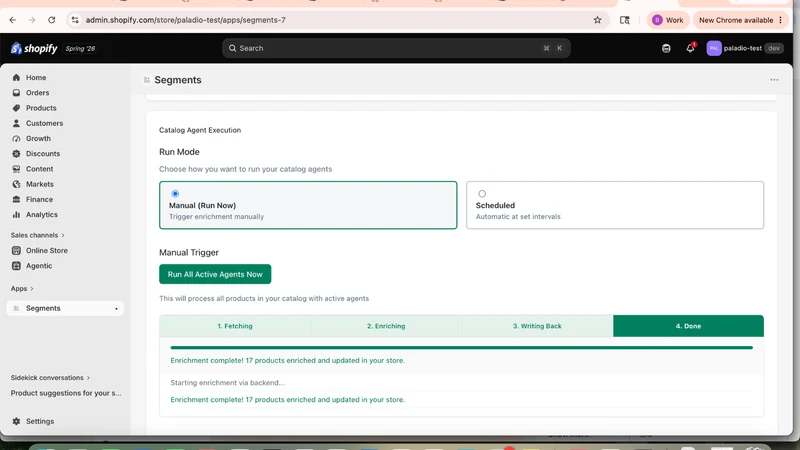
Task: Reload the page in the browser
Action: [52, 20]
